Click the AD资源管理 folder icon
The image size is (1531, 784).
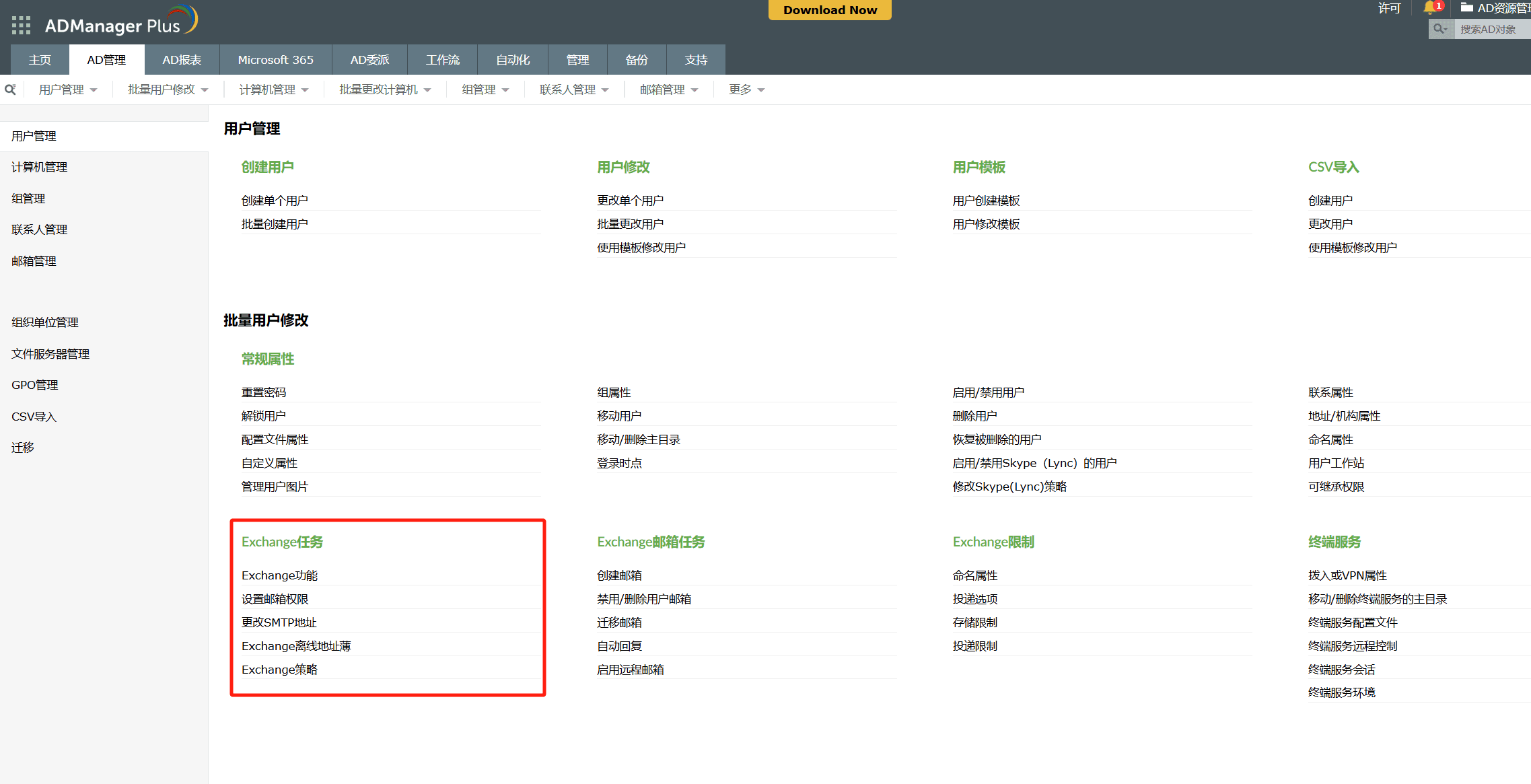pos(1466,8)
